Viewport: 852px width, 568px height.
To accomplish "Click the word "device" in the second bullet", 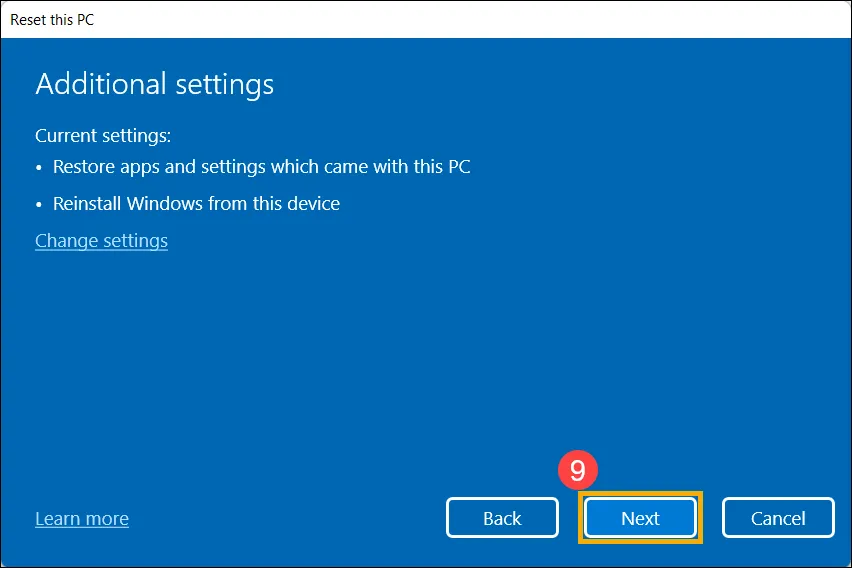I will pos(313,204).
